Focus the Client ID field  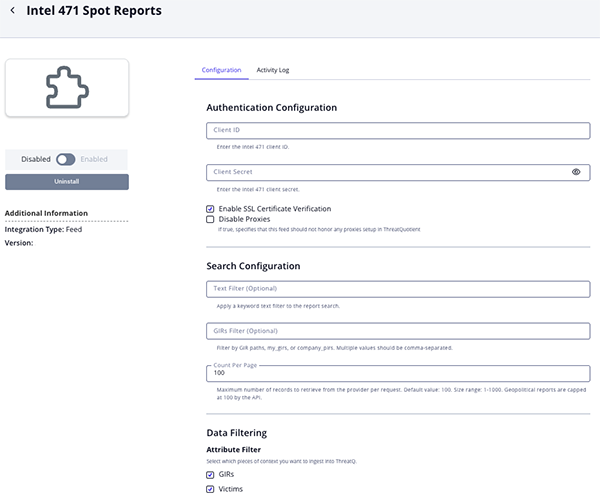point(398,131)
